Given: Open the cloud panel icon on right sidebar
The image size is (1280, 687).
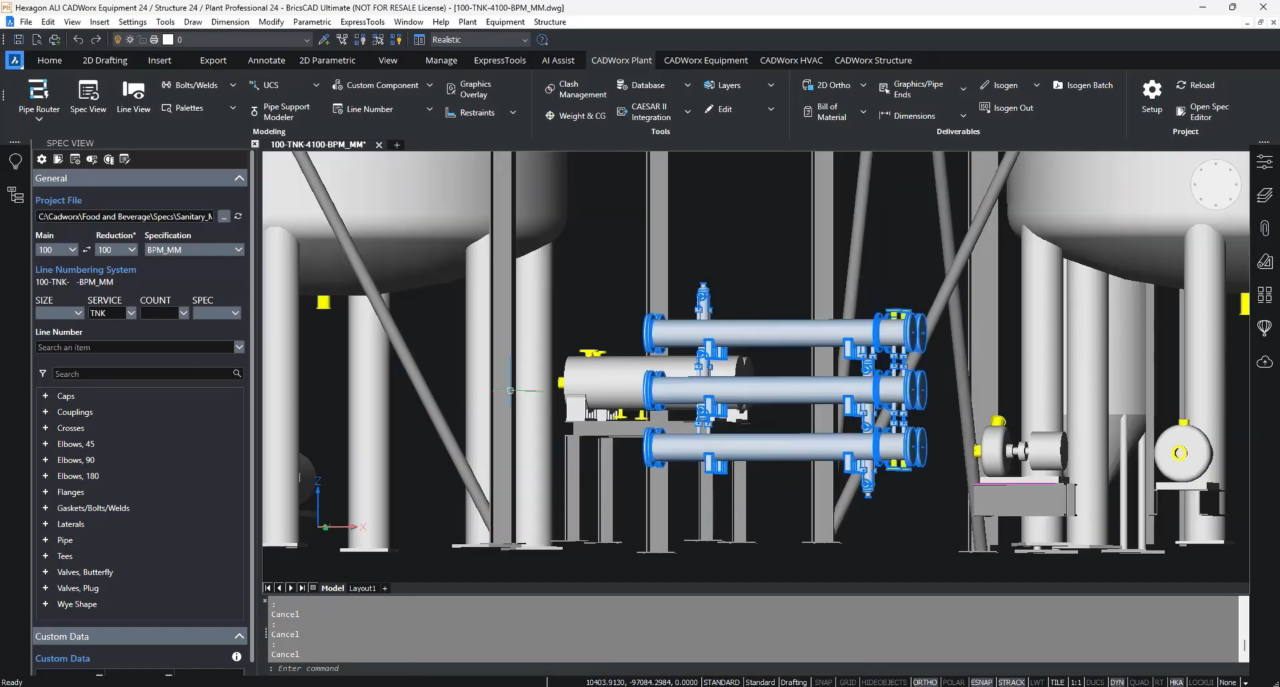Looking at the screenshot, I should click(1265, 361).
